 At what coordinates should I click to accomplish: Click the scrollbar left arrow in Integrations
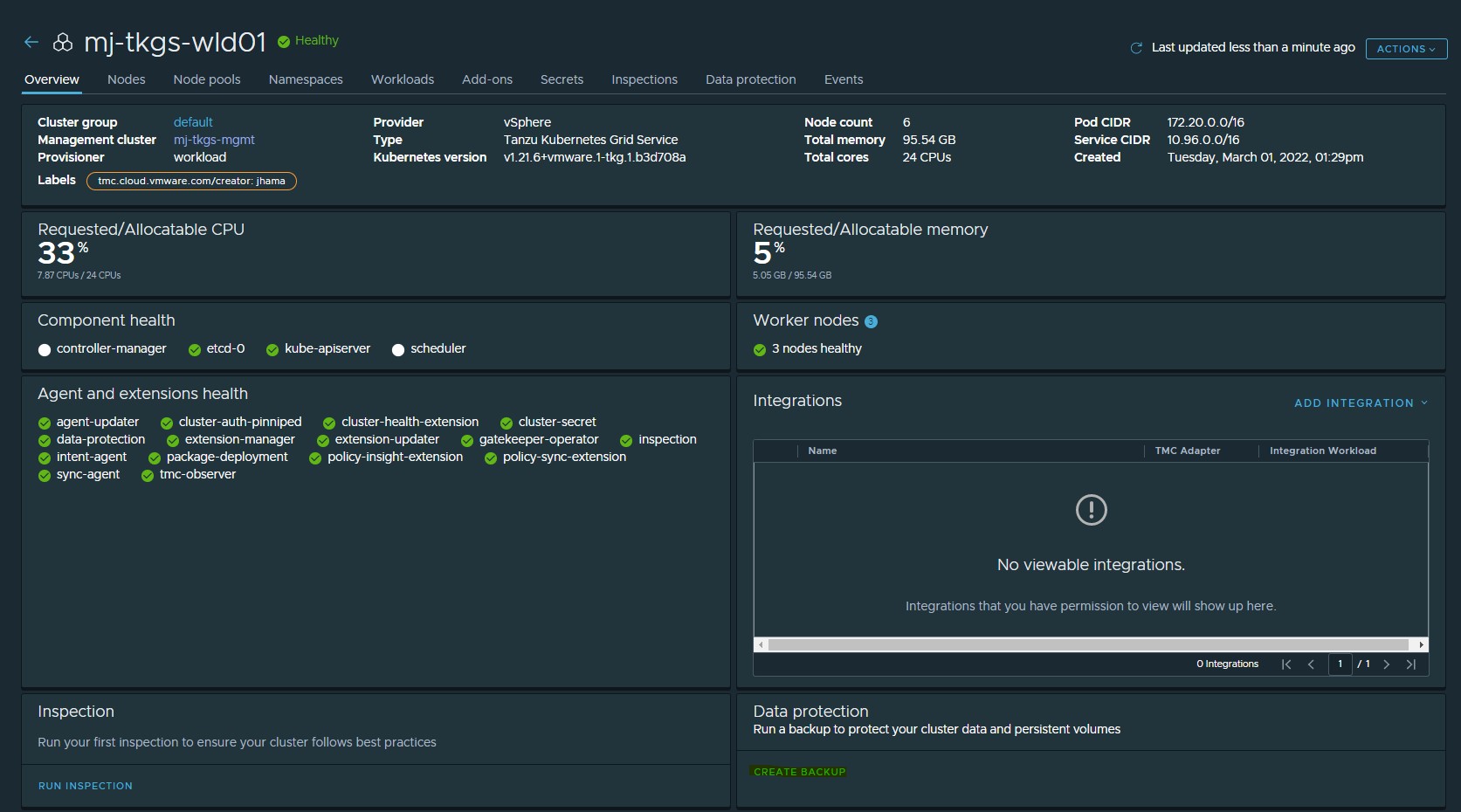(x=761, y=644)
